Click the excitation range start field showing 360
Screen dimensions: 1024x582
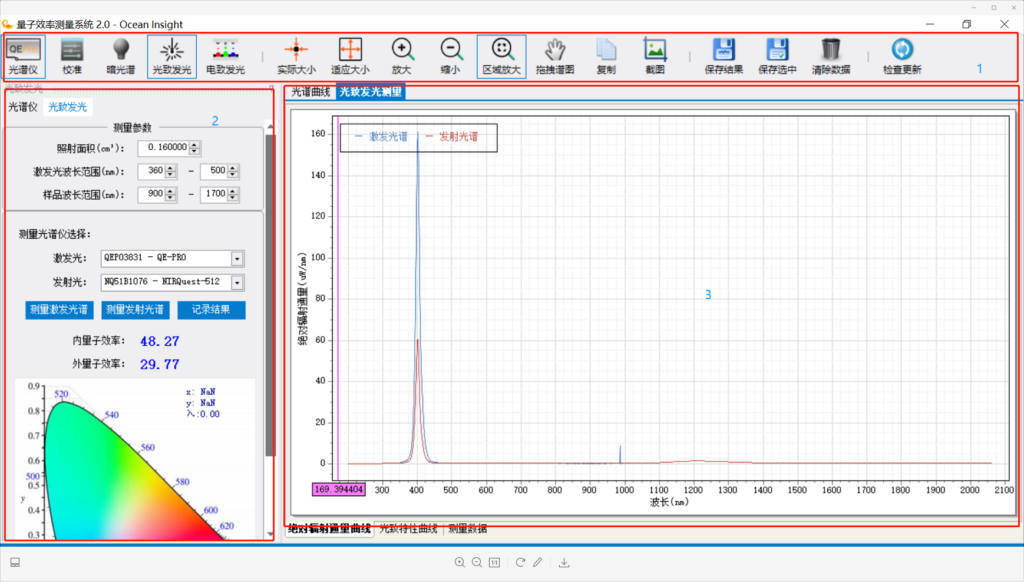coord(152,171)
